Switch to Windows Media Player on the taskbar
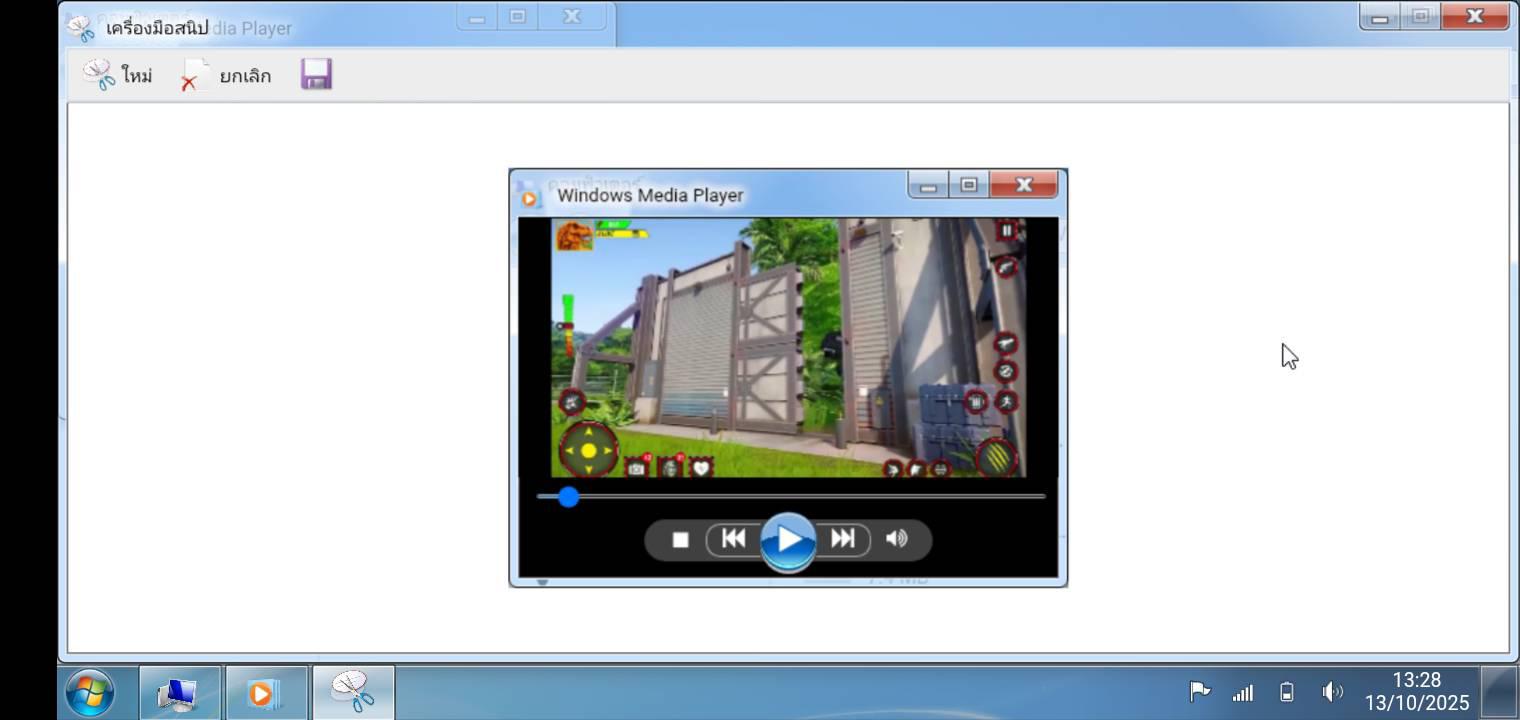This screenshot has height=720, width=1520. [x=266, y=693]
